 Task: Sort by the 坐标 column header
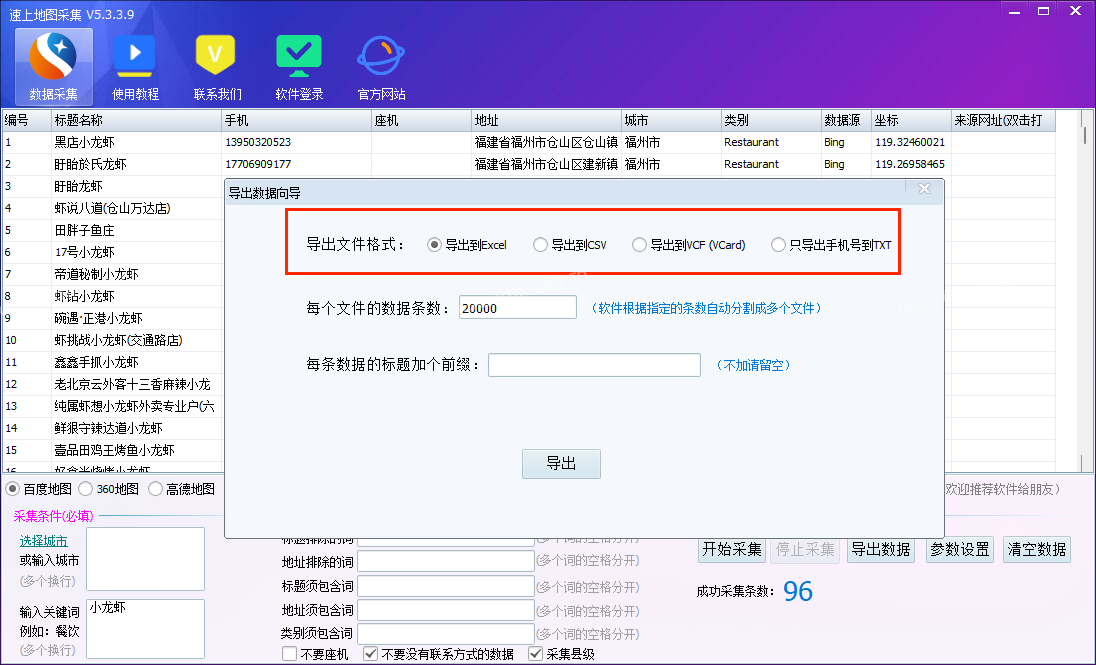[x=911, y=120]
